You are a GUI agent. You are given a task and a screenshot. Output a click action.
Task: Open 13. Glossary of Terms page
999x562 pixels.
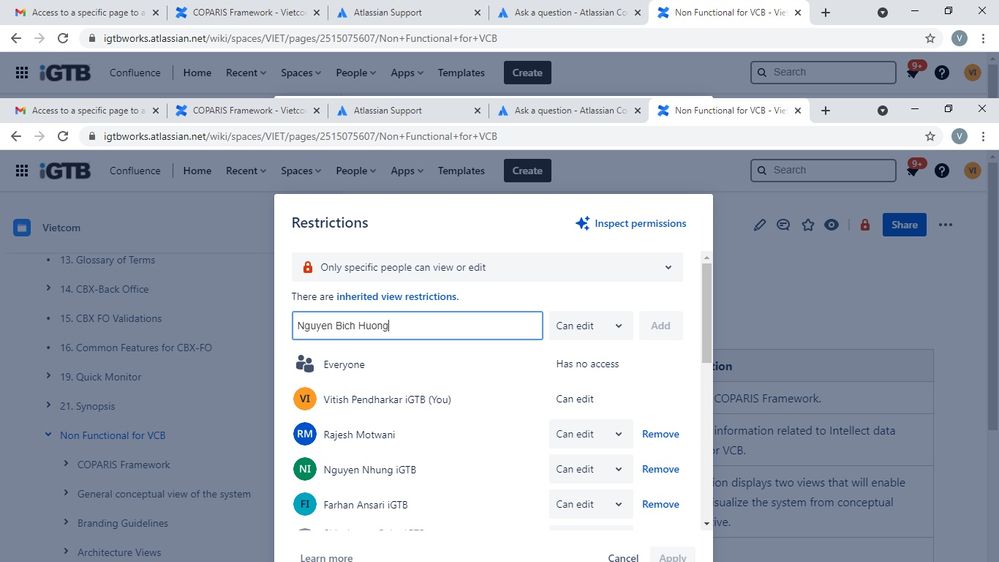tap(107, 260)
